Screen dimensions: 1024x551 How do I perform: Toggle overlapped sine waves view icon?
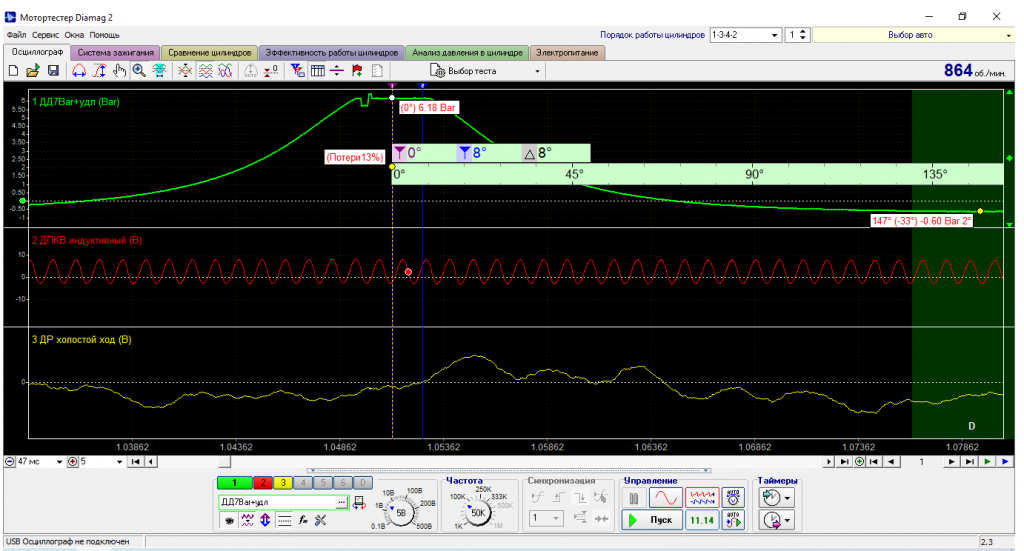tap(225, 71)
